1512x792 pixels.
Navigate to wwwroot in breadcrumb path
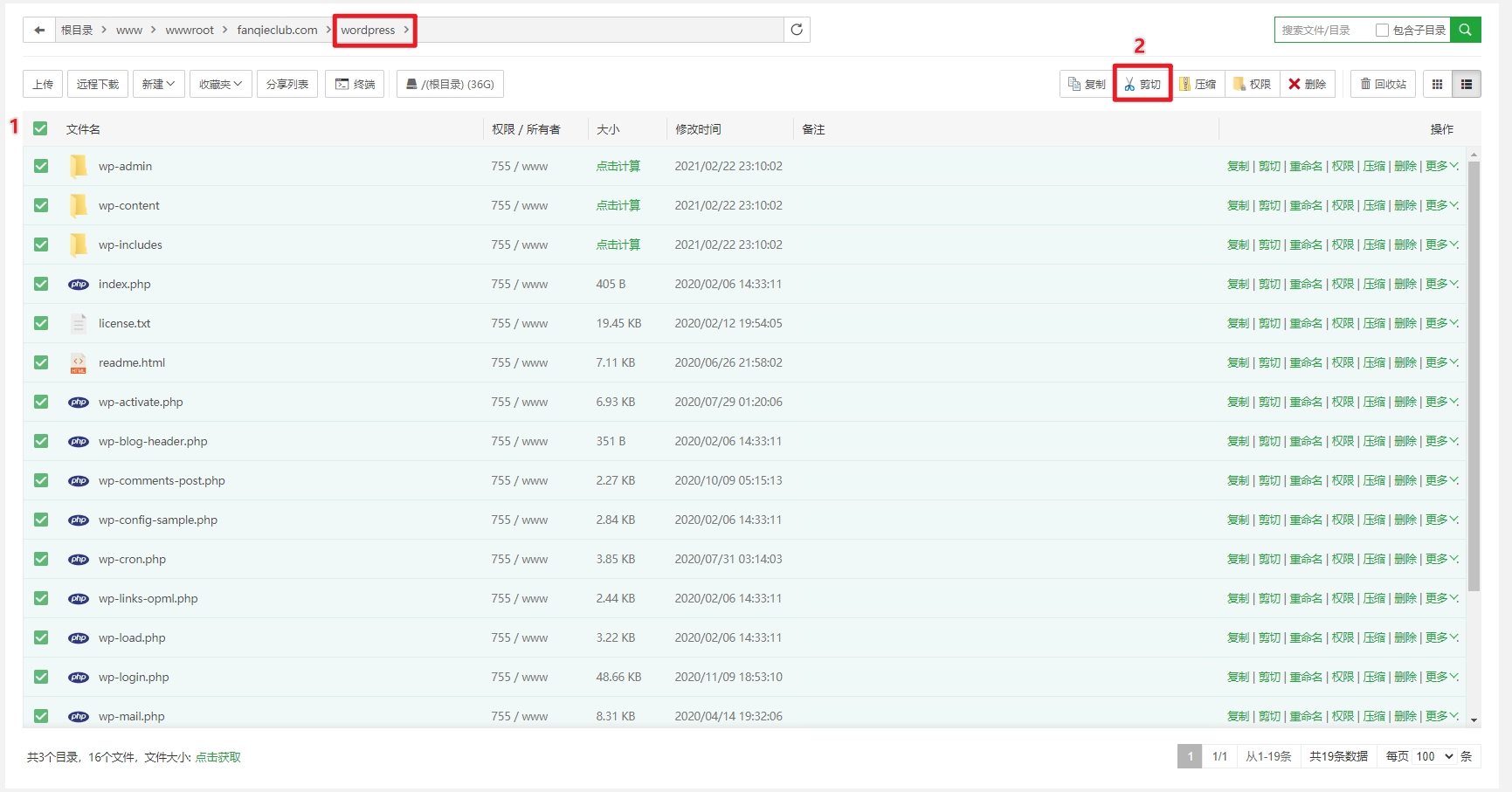tap(190, 30)
